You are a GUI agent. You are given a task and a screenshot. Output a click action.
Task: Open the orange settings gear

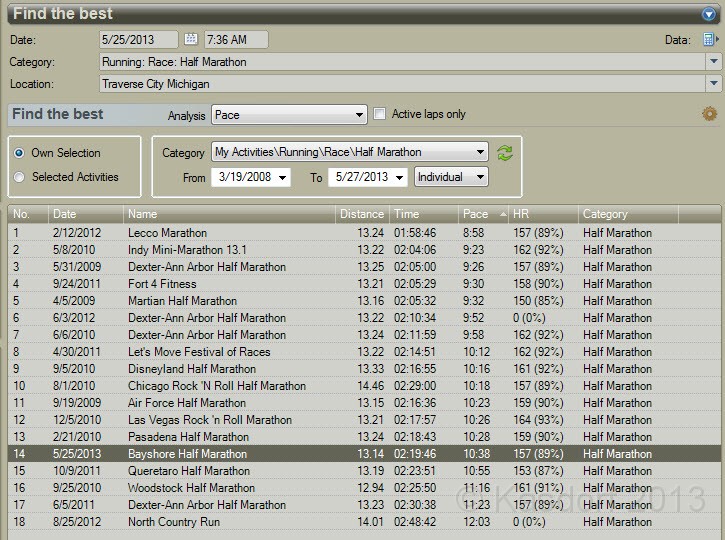click(710, 114)
